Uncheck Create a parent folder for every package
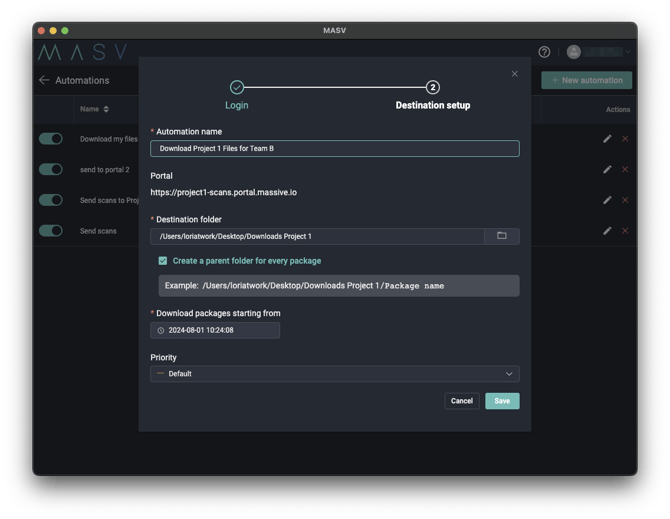The image size is (670, 519). click(x=163, y=261)
